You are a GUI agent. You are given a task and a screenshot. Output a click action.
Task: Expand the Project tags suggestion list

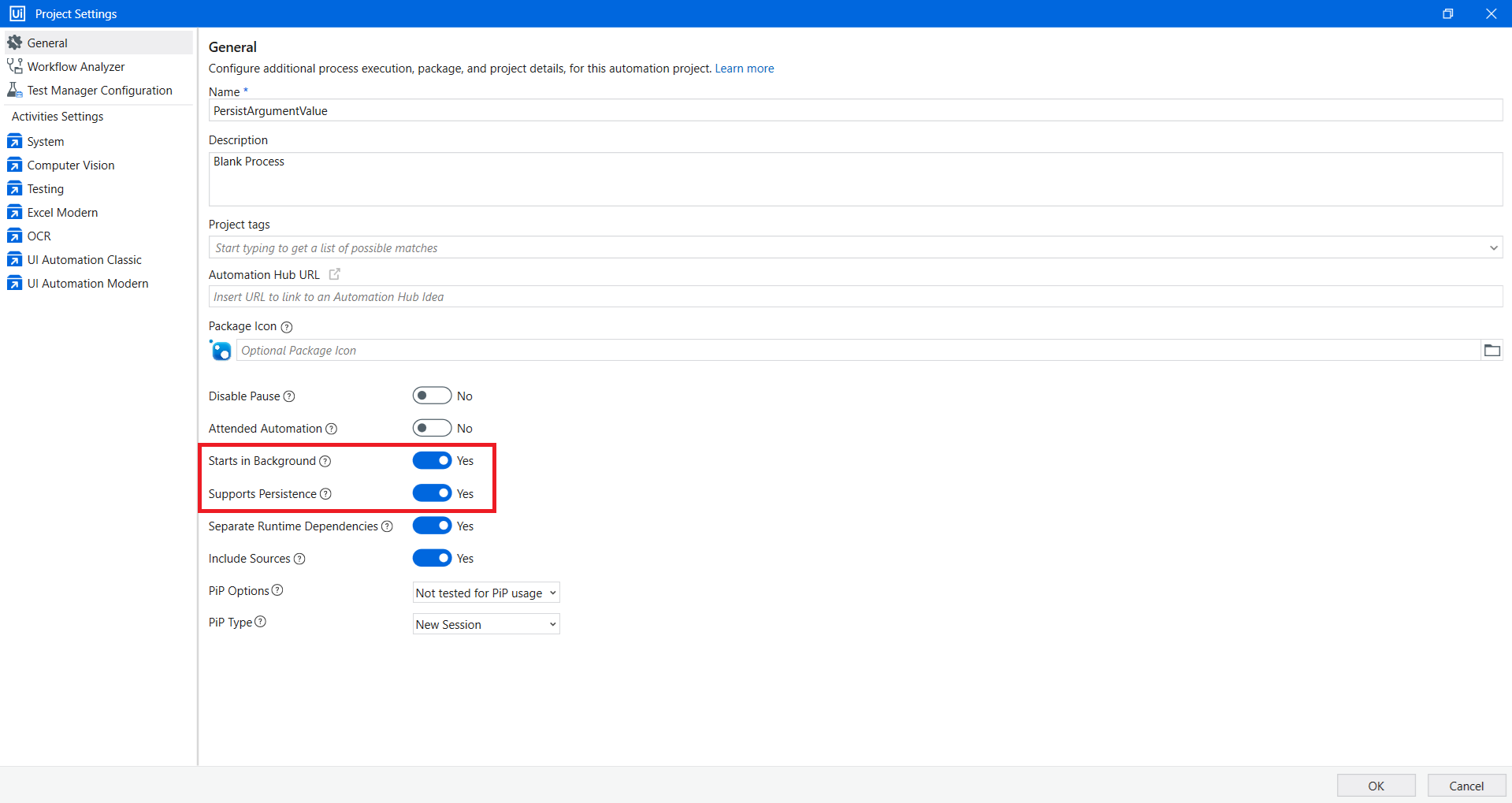point(1493,247)
